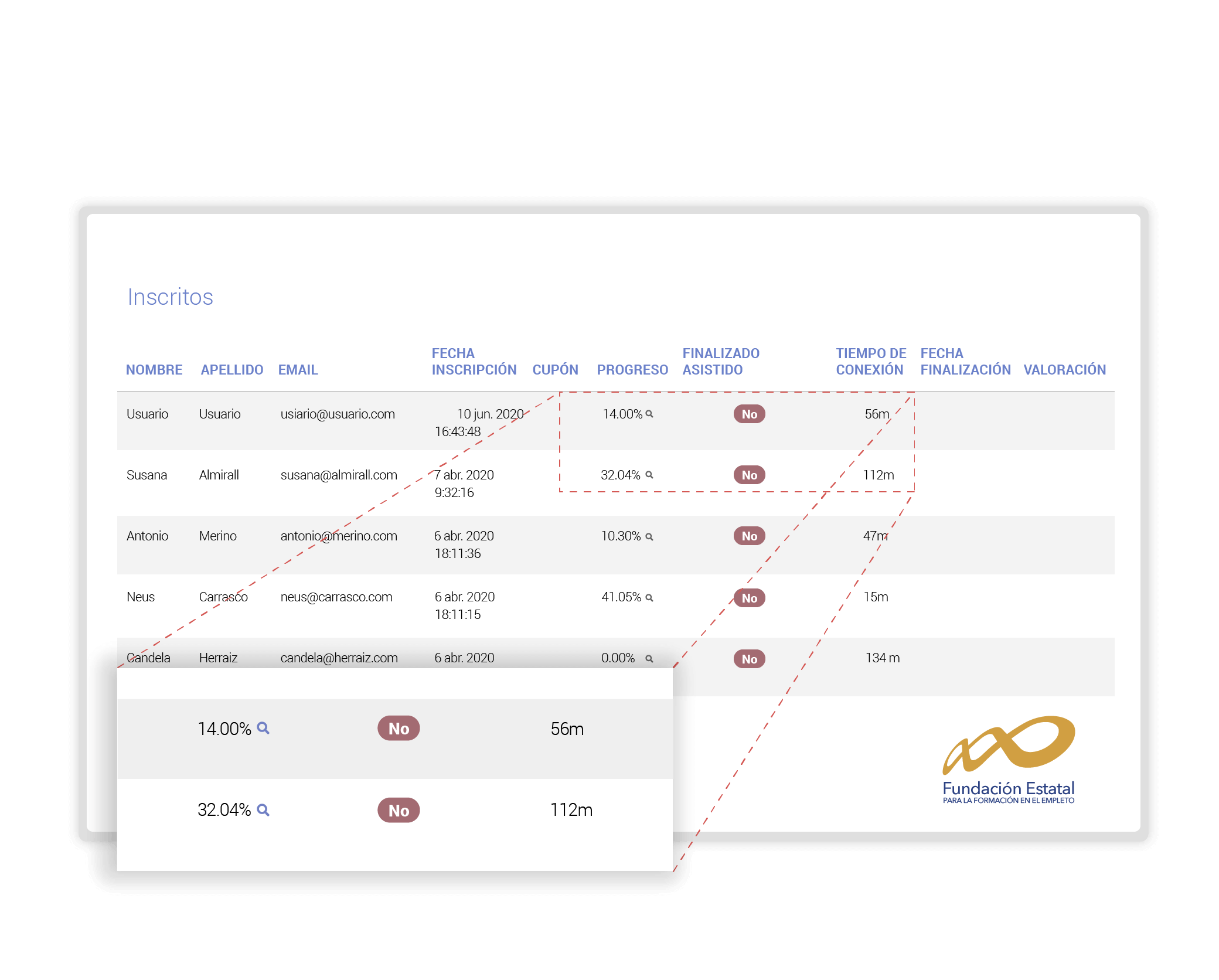Sort by EMAIL column header
This screenshot has width=1219, height=980.
(x=298, y=370)
